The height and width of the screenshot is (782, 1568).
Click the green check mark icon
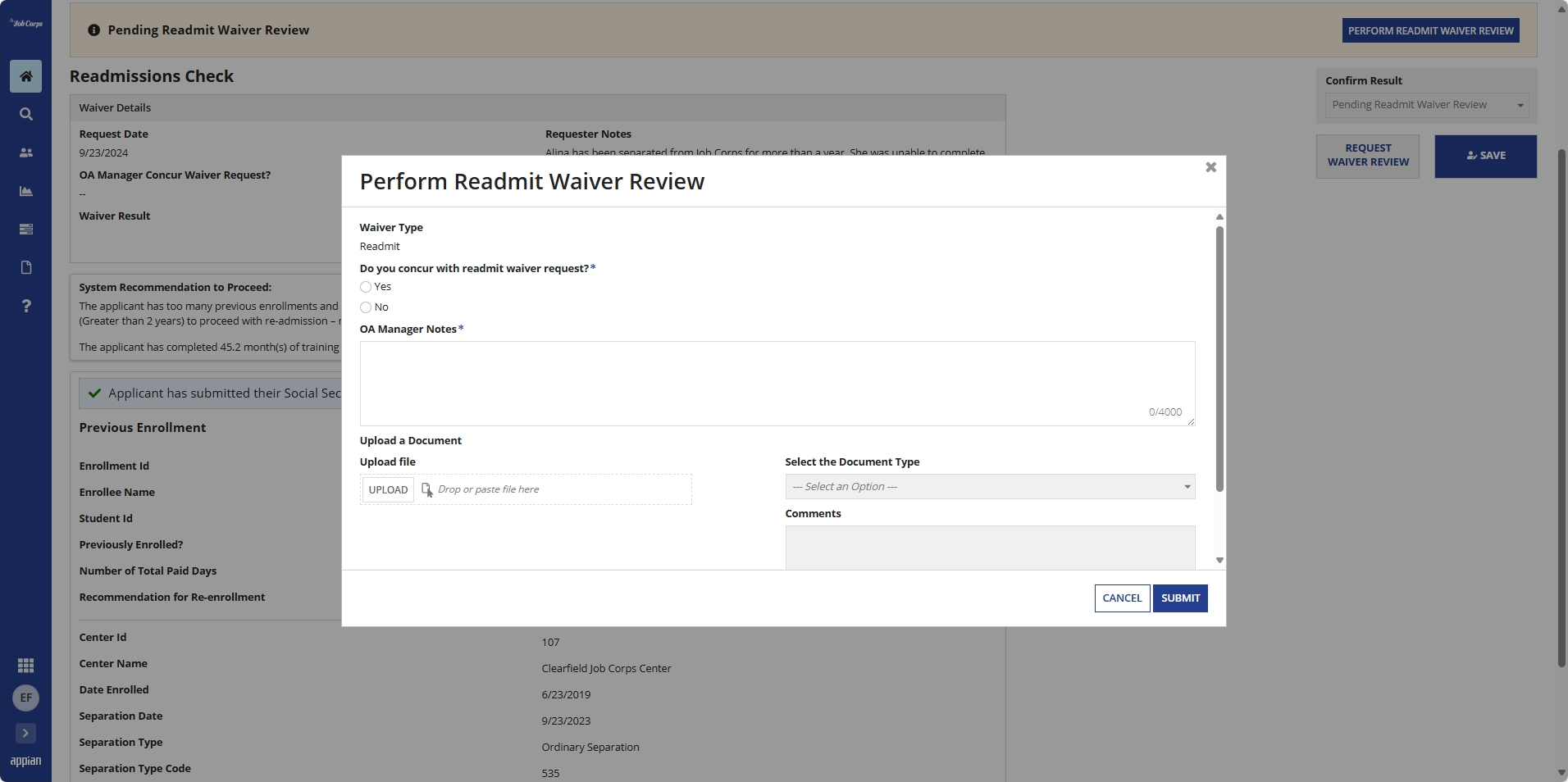tap(95, 393)
